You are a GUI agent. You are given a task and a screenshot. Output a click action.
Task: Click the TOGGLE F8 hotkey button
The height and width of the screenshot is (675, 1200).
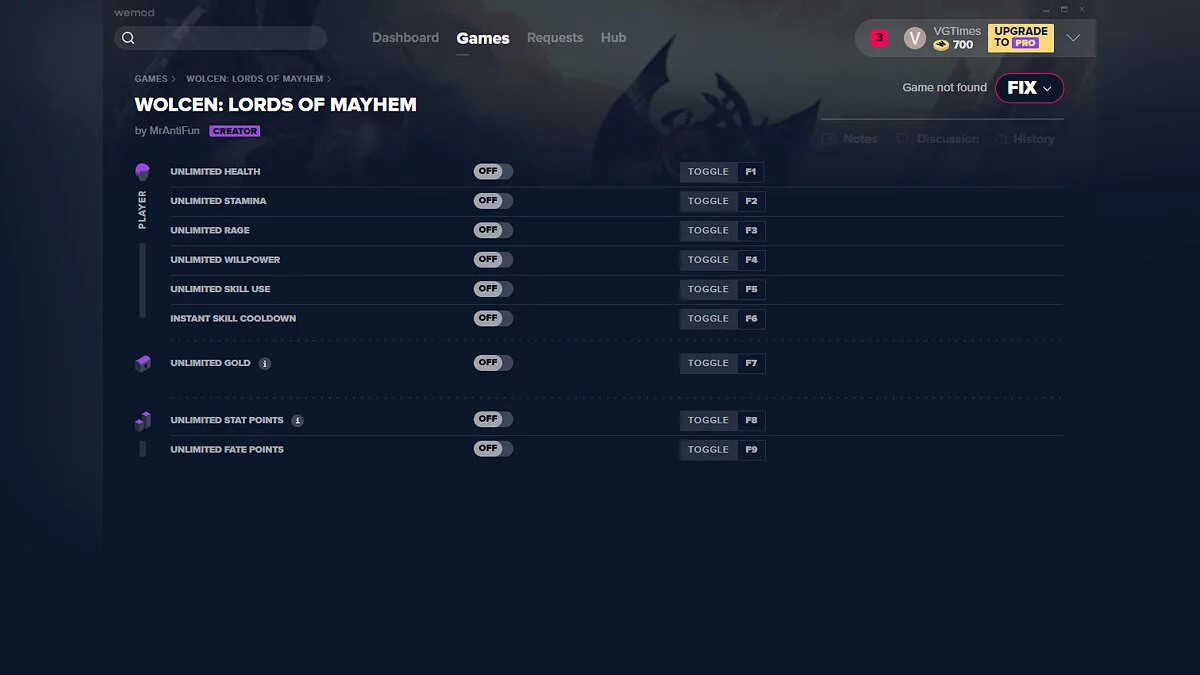722,420
